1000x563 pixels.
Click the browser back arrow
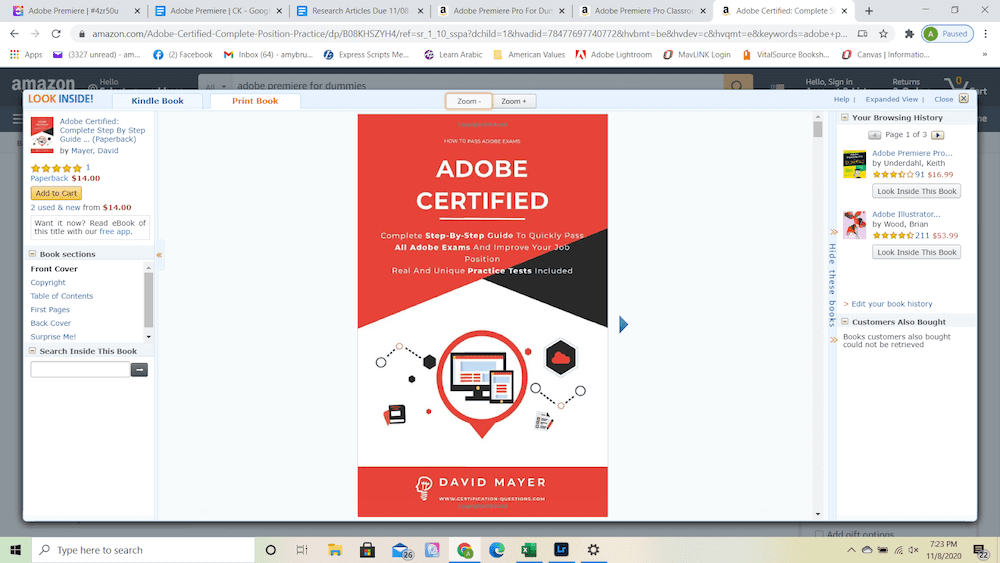[14, 34]
